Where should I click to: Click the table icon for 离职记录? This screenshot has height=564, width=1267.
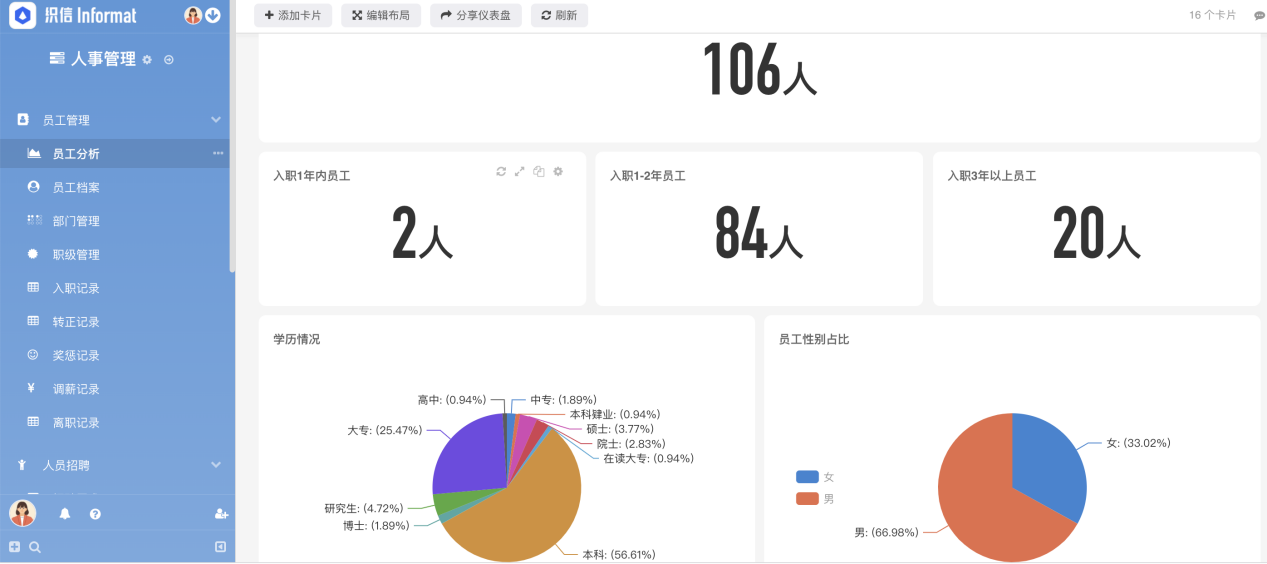[x=33, y=422]
